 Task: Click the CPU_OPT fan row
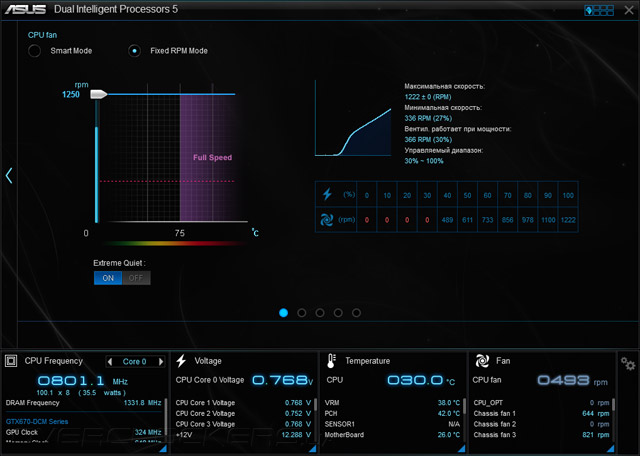pyautogui.click(x=541, y=403)
